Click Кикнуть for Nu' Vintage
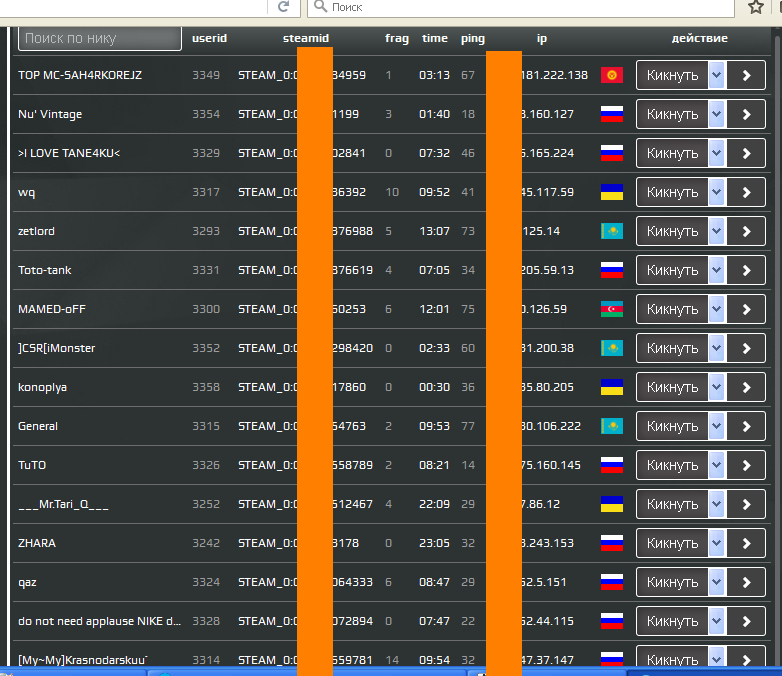This screenshot has height=676, width=782. (x=672, y=114)
